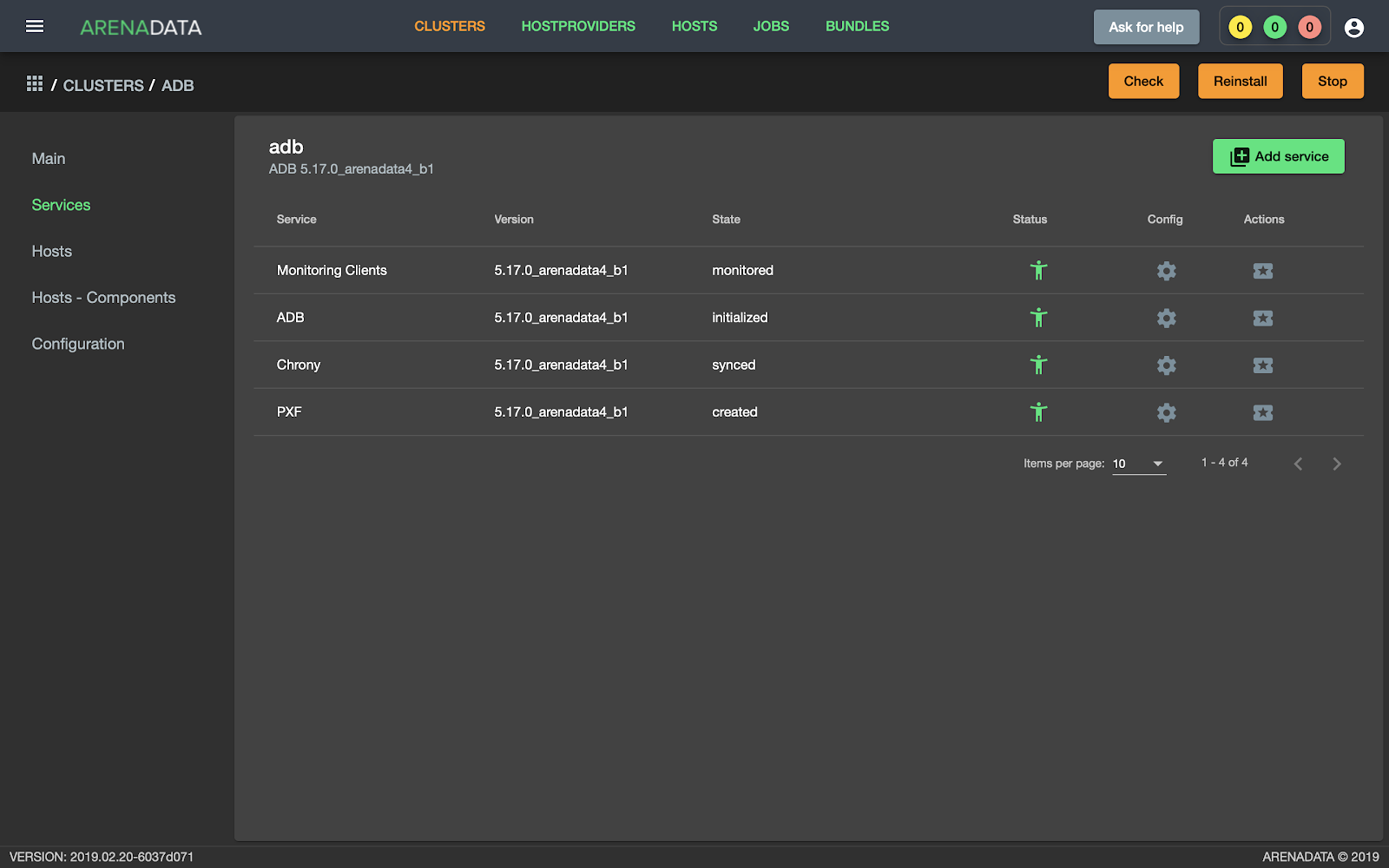Click the yellow job counter badge

point(1240,28)
